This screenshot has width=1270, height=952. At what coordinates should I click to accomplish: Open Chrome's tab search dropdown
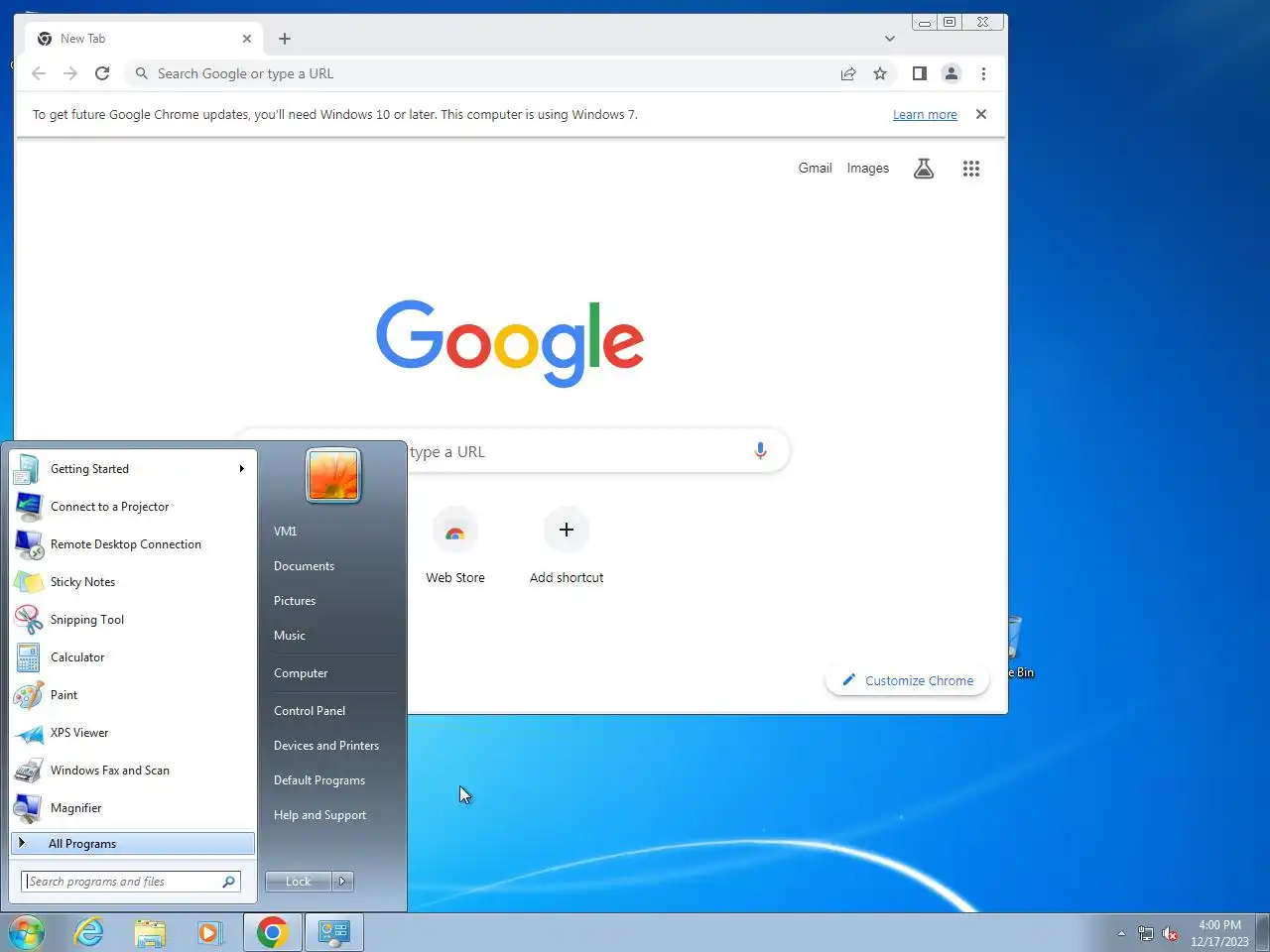890,39
